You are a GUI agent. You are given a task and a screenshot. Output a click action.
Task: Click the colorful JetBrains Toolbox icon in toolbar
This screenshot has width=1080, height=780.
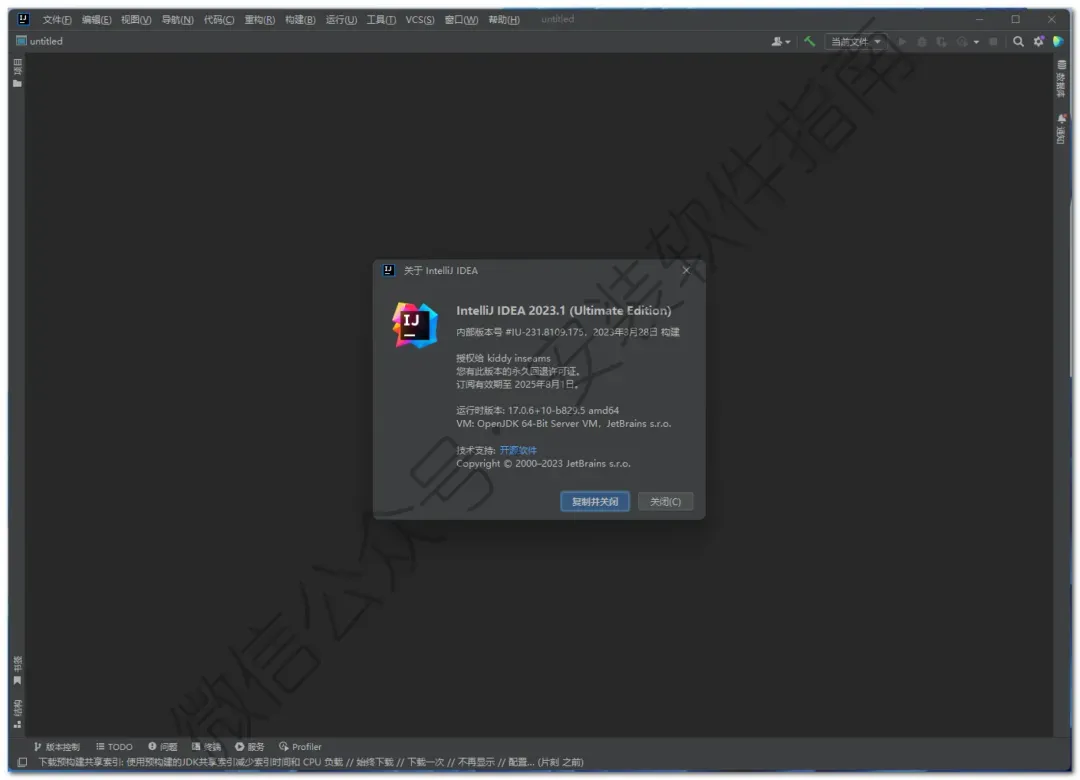tap(1059, 41)
